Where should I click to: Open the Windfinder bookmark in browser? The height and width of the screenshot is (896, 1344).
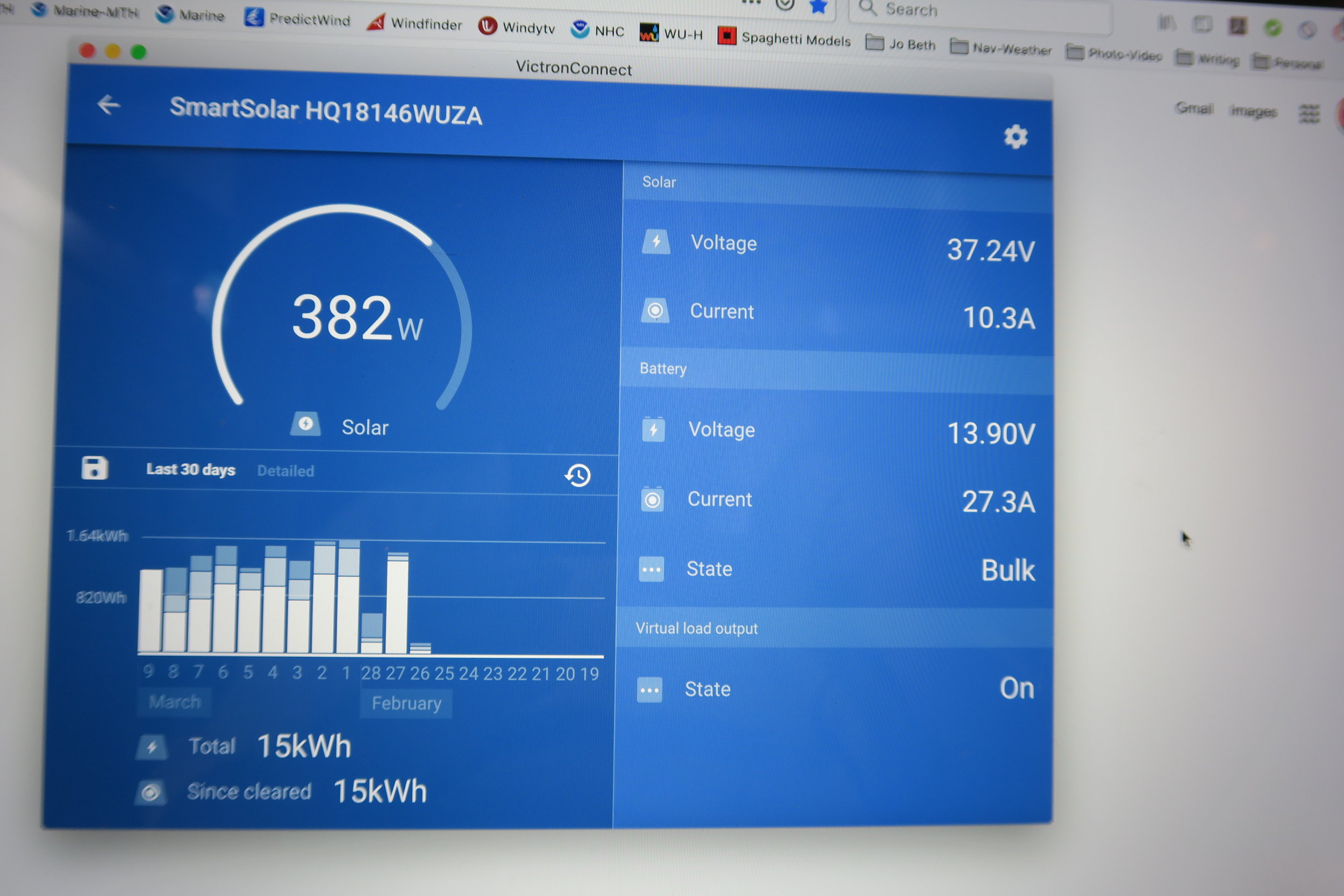click(414, 24)
